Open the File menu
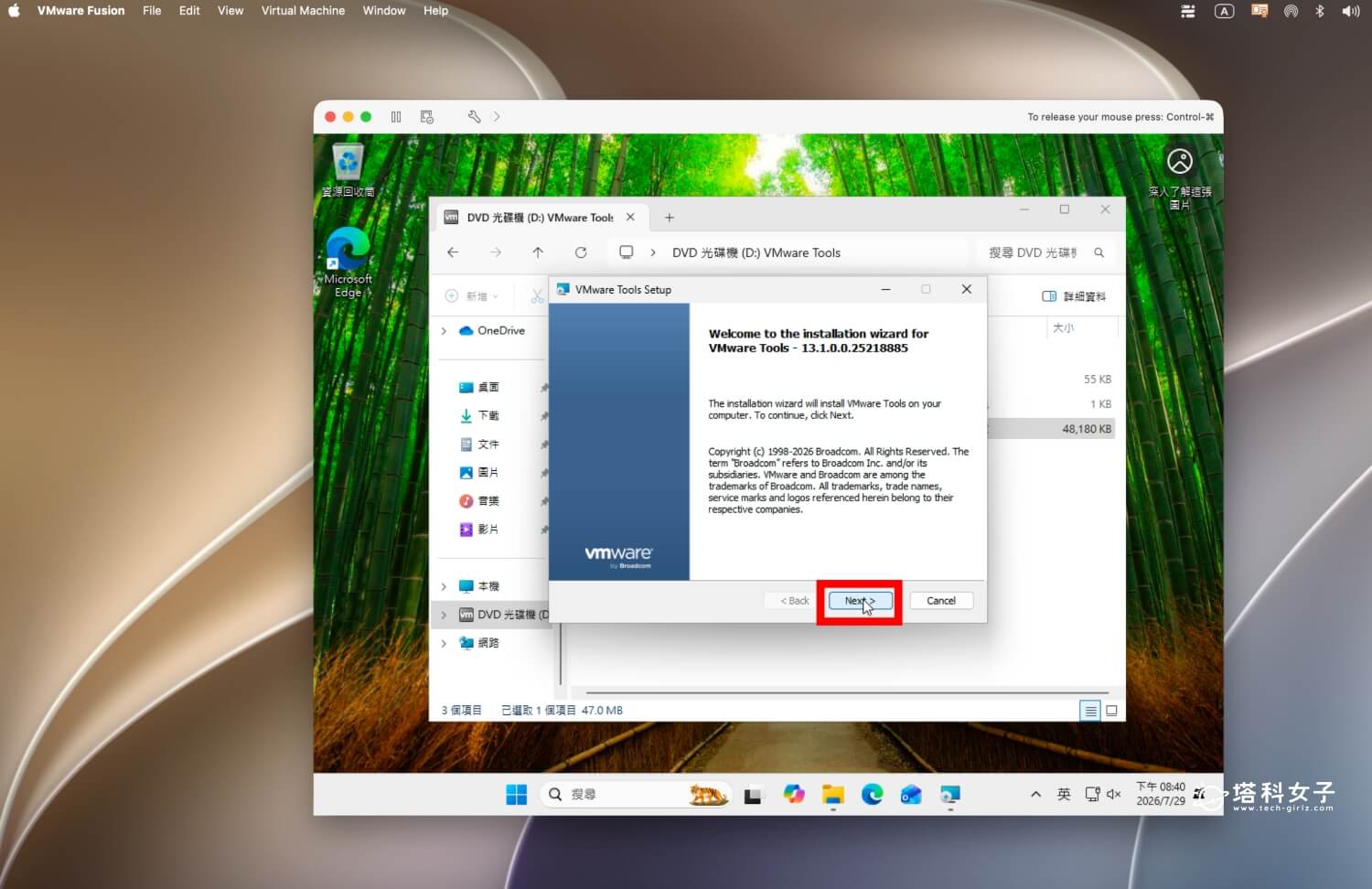The height and width of the screenshot is (889, 1372). click(x=152, y=11)
